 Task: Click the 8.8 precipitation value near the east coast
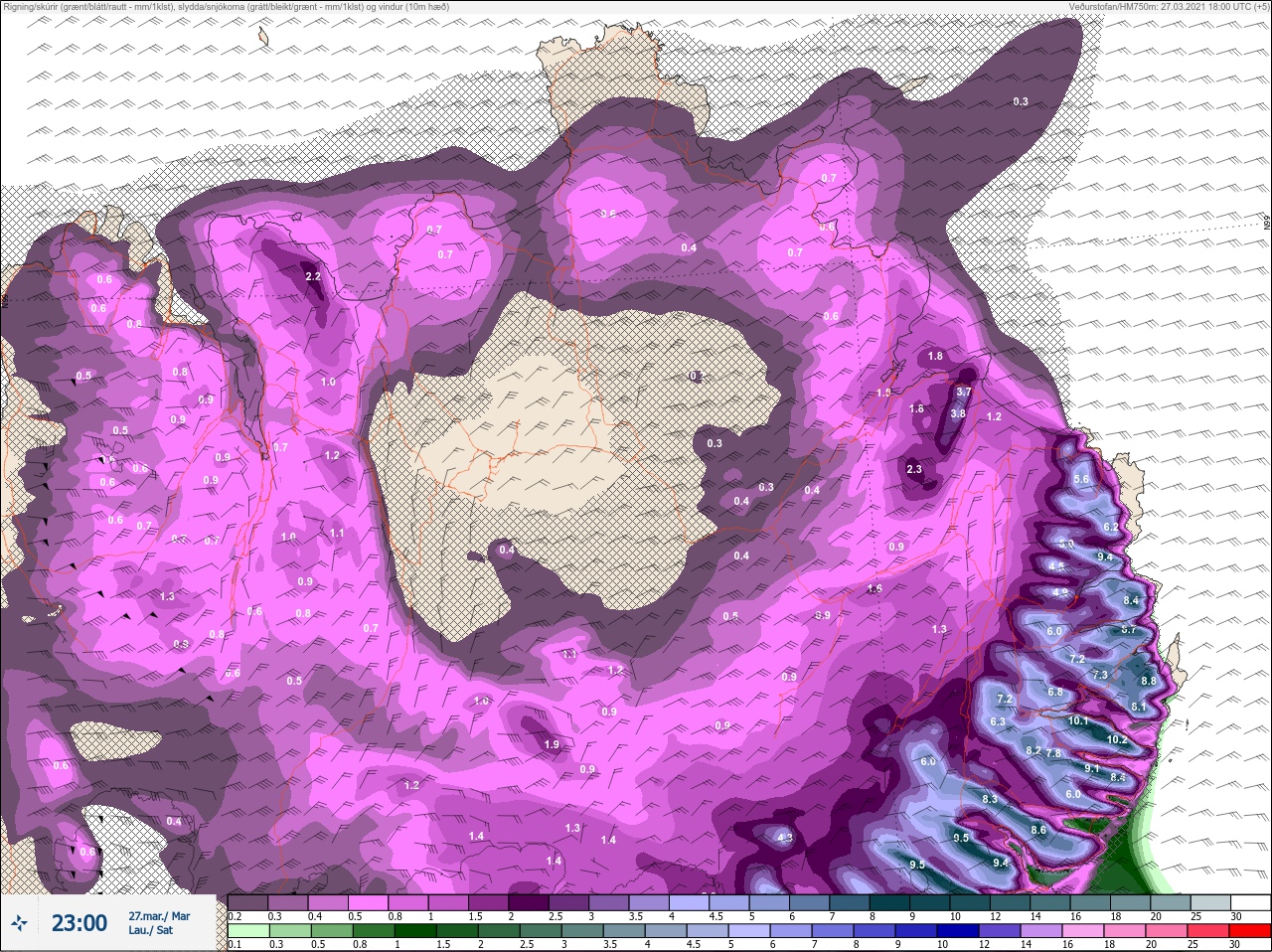tap(1149, 681)
